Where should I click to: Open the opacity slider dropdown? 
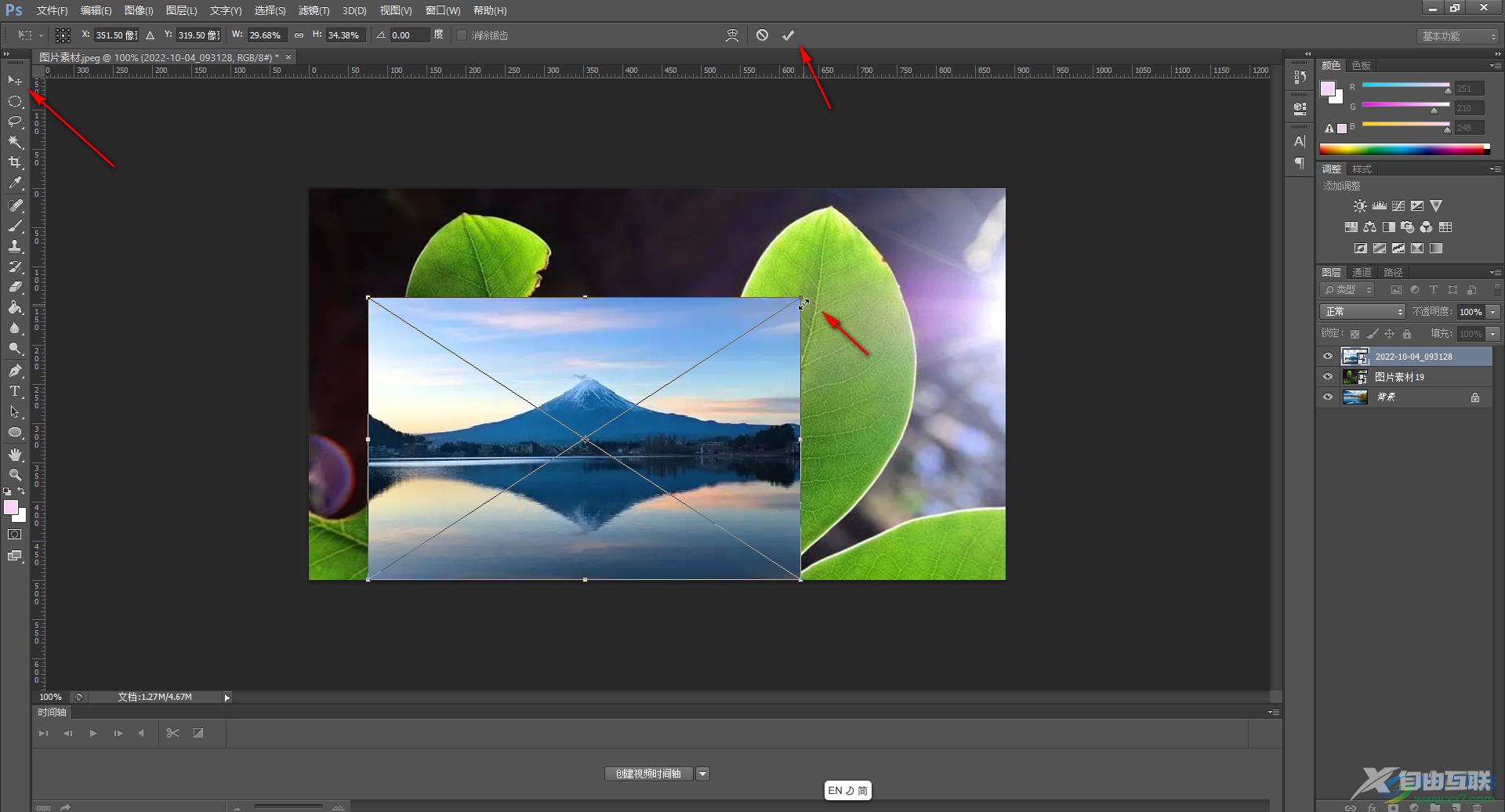[1493, 312]
